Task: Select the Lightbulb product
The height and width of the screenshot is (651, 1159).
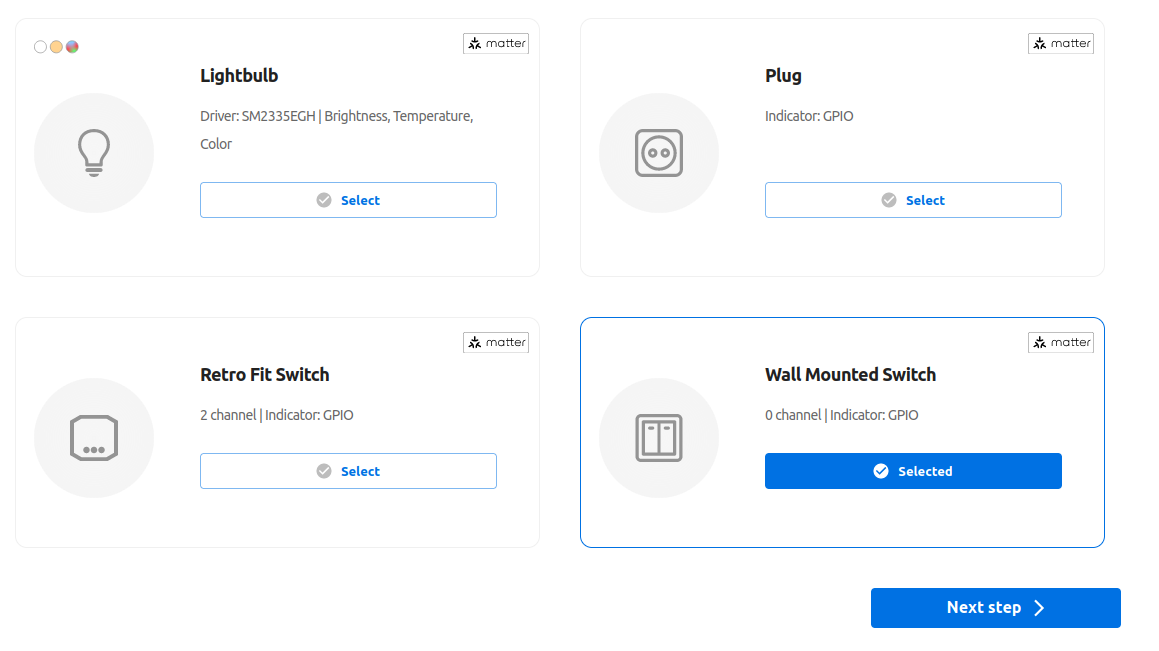Action: point(348,200)
